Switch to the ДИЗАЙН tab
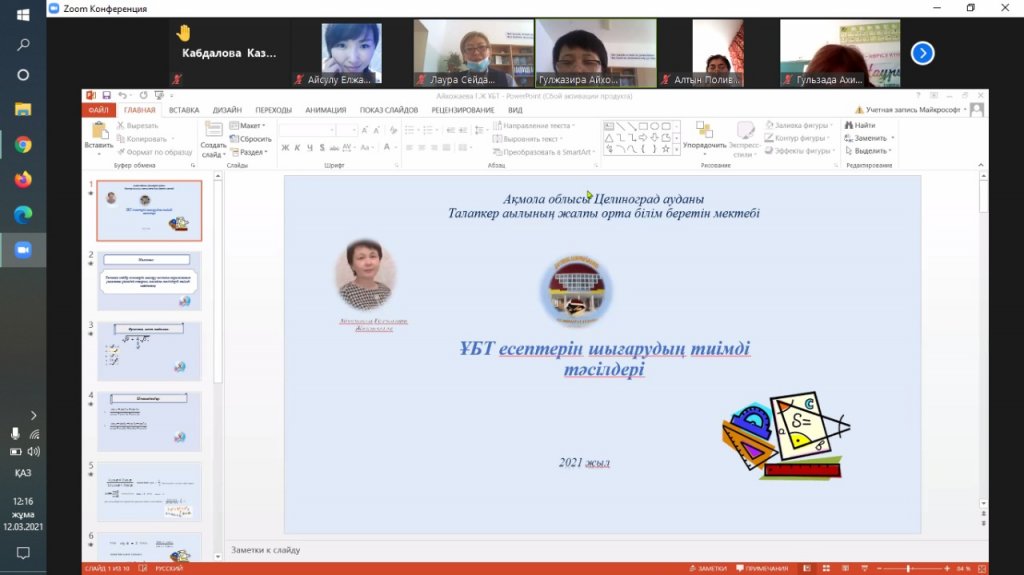The image size is (1024, 575). [227, 110]
